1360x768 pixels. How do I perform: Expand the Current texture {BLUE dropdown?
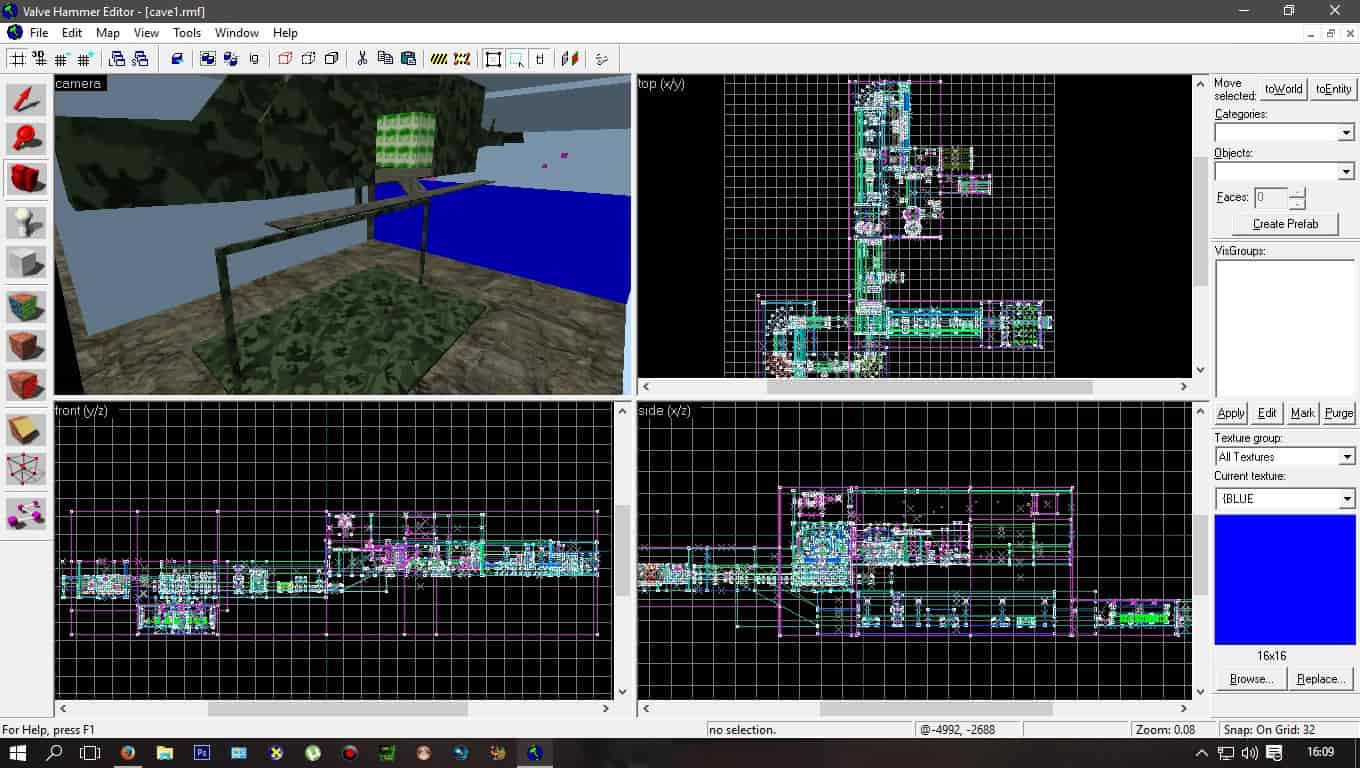[x=1345, y=499]
